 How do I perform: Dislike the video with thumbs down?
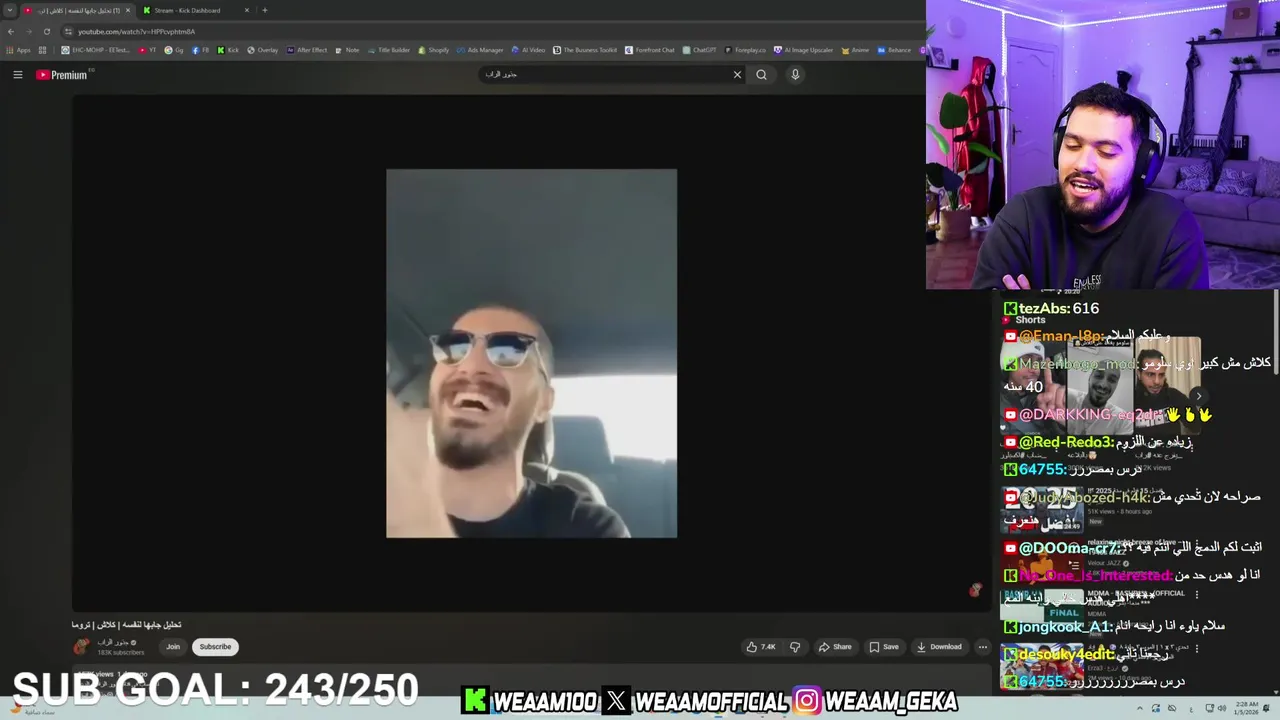pyautogui.click(x=795, y=647)
